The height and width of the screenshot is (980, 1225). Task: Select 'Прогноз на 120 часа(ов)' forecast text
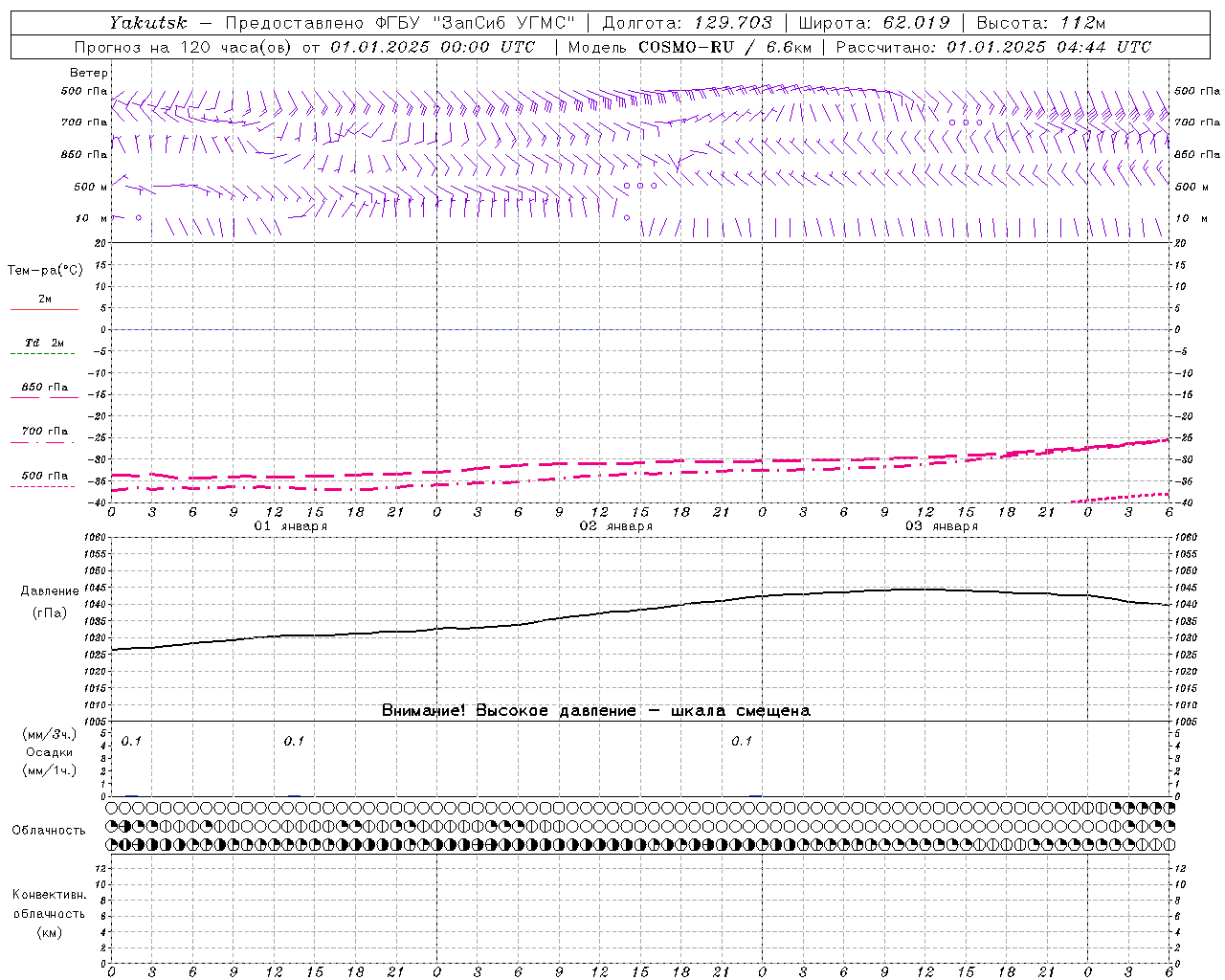[184, 47]
